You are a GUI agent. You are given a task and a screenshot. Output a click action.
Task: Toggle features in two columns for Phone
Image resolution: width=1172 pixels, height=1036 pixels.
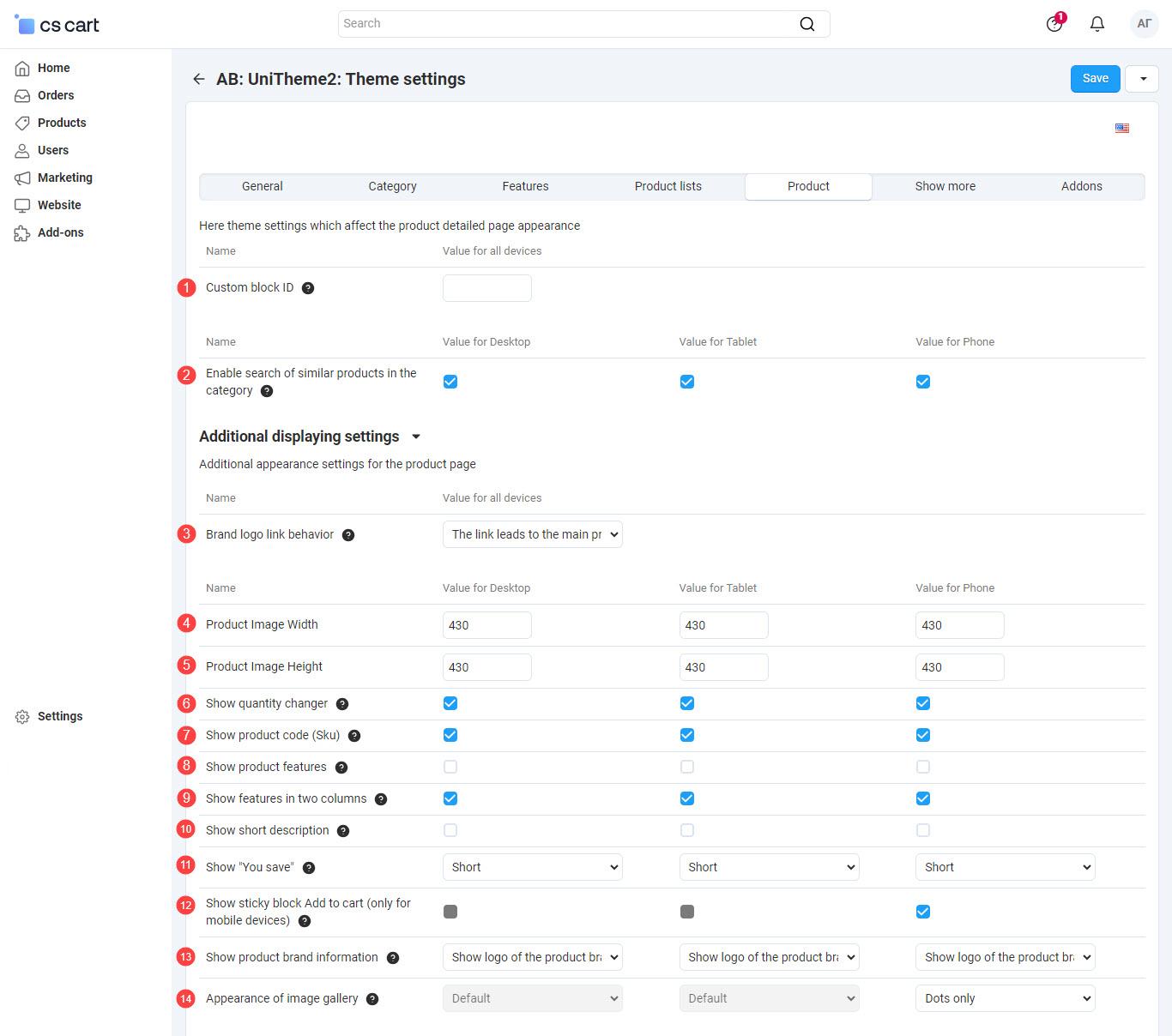(x=923, y=798)
